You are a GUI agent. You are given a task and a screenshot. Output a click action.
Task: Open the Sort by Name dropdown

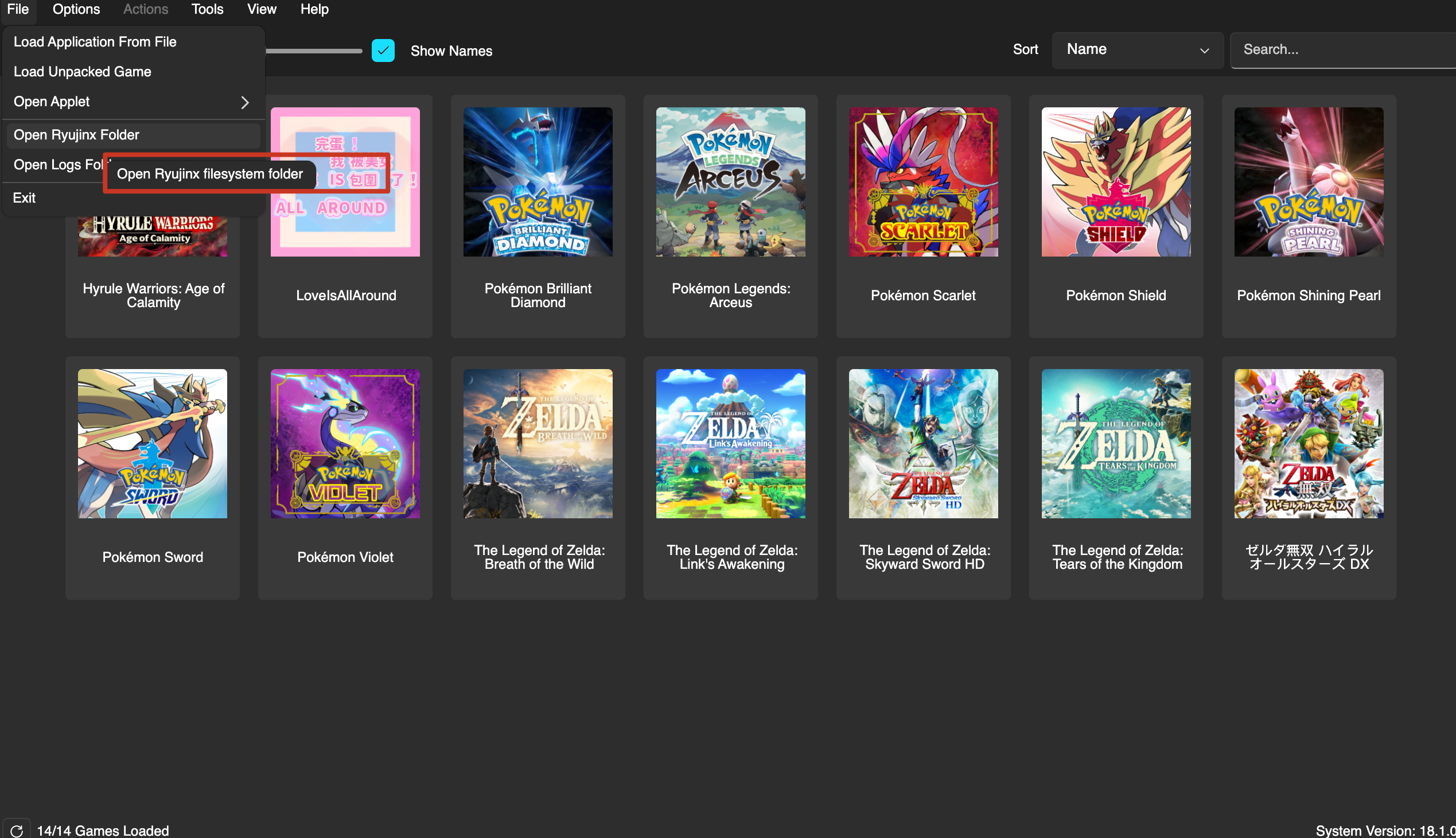point(1136,50)
